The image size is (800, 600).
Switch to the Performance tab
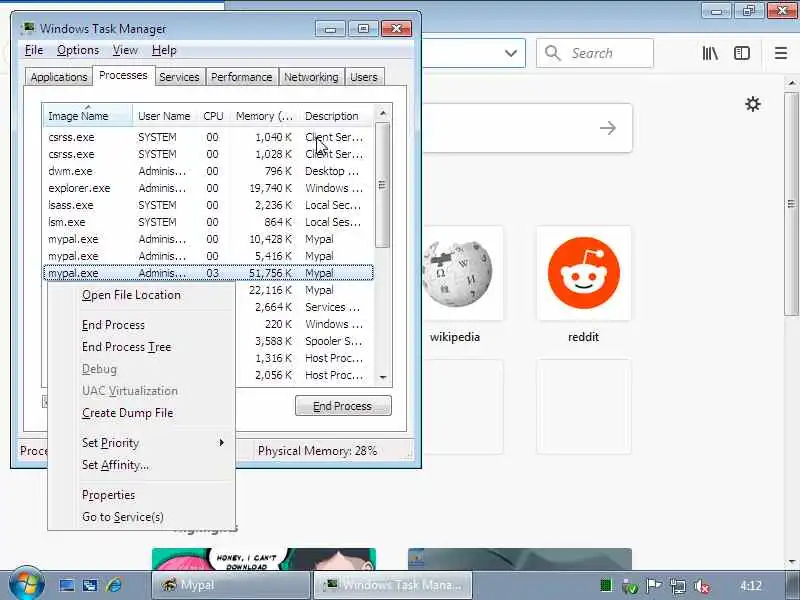pyautogui.click(x=241, y=77)
